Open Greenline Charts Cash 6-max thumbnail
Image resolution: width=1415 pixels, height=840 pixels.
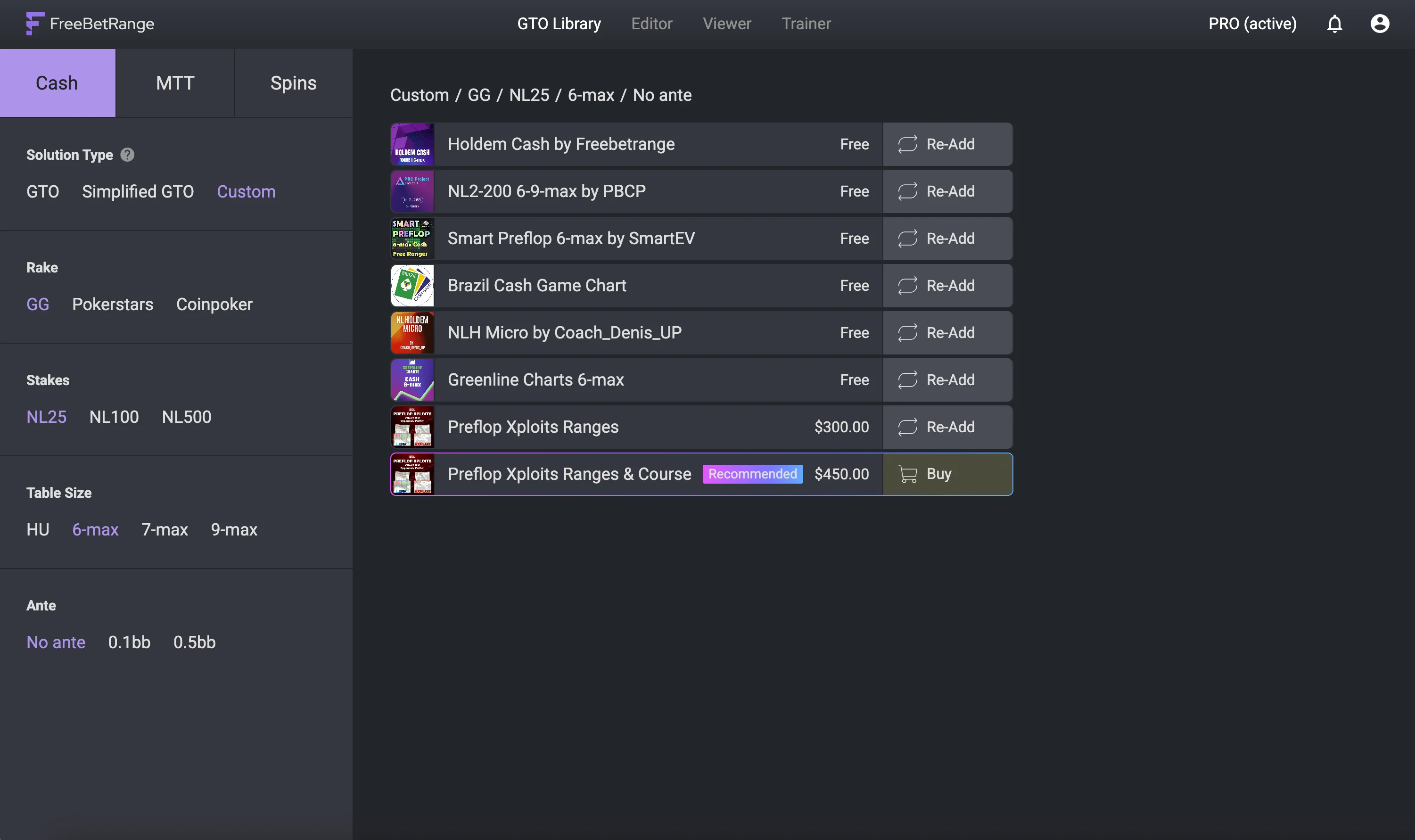click(412, 379)
